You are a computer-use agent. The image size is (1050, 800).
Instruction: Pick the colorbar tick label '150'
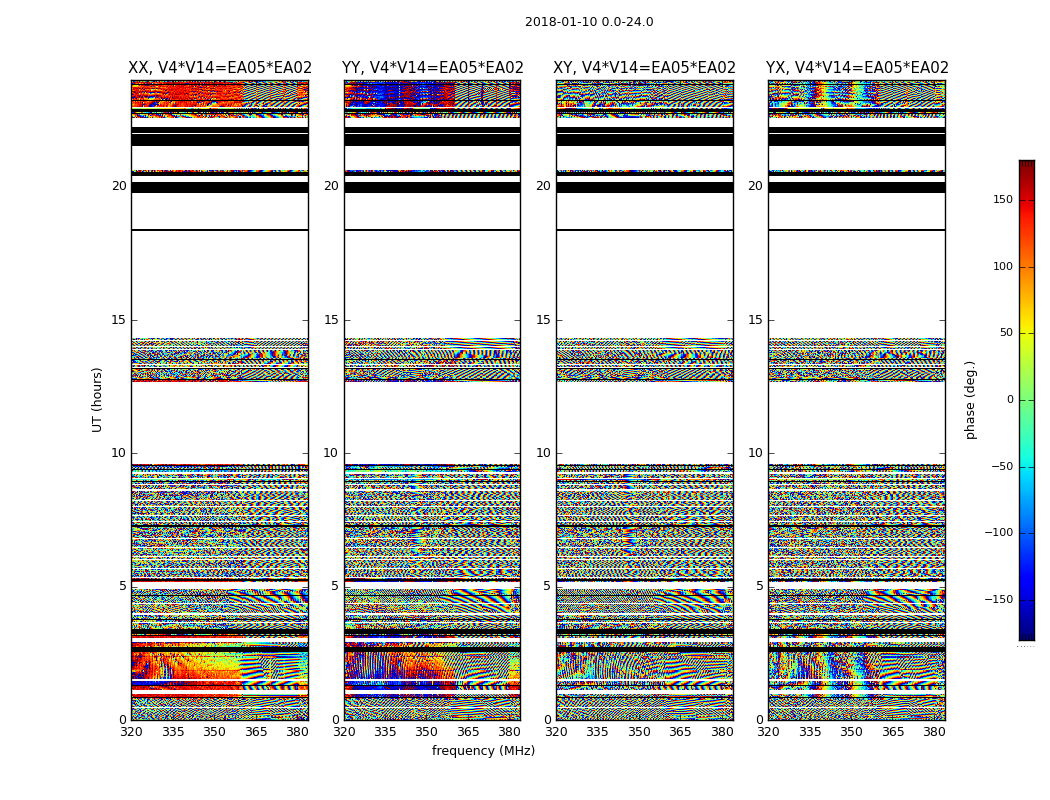(x=1003, y=199)
